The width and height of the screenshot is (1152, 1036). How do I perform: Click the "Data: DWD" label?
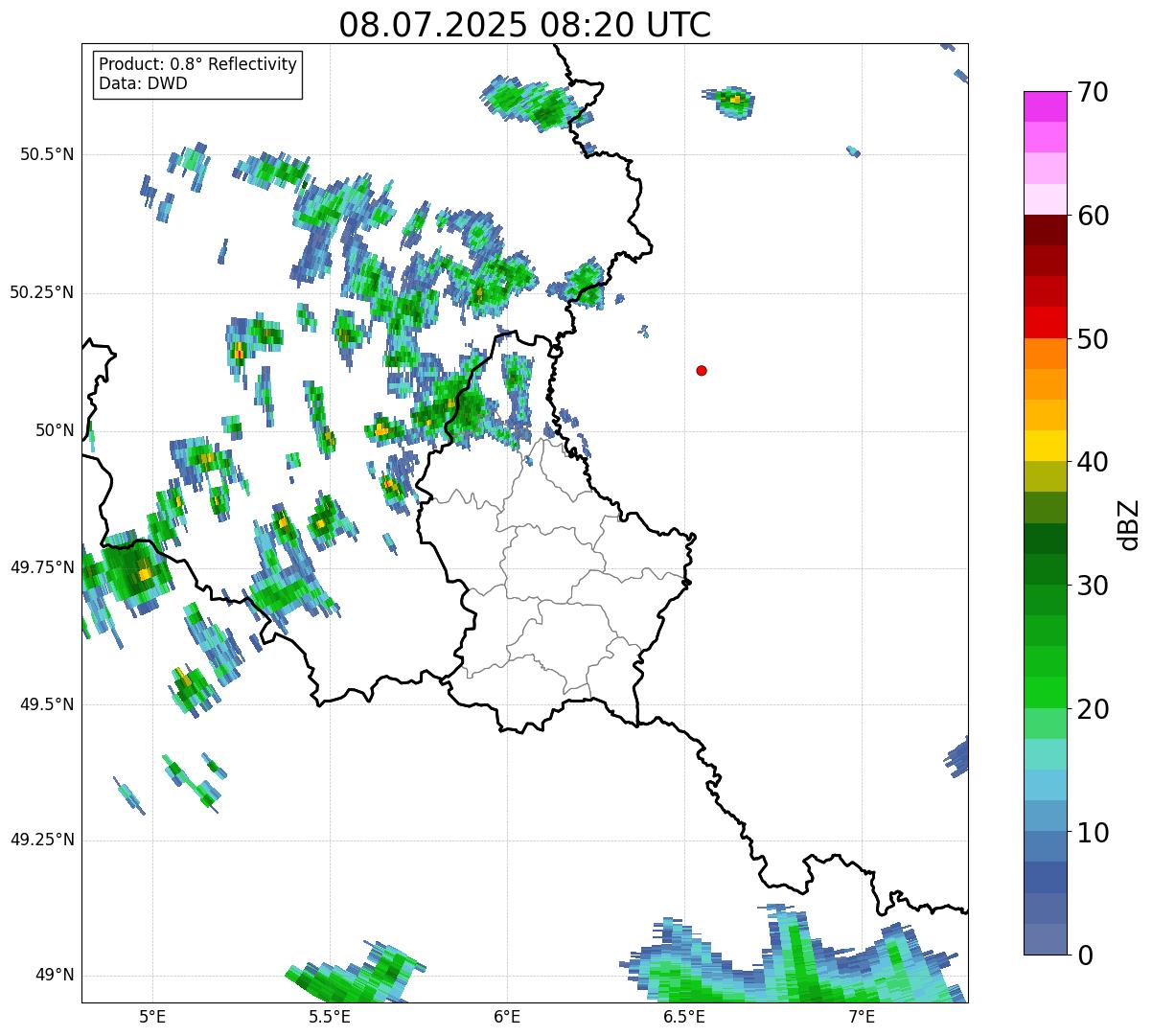[x=143, y=83]
